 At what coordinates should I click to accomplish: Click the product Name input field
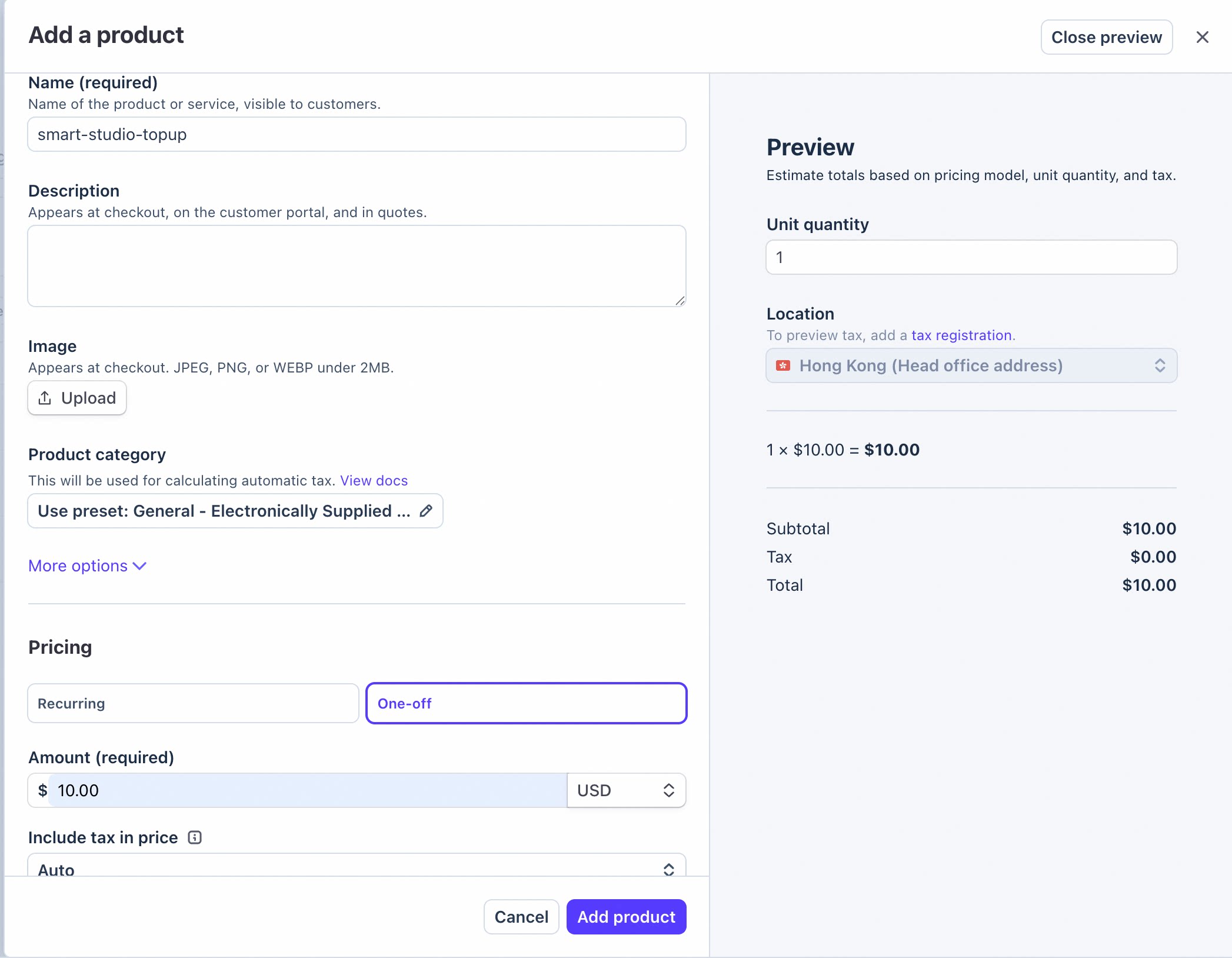click(357, 134)
